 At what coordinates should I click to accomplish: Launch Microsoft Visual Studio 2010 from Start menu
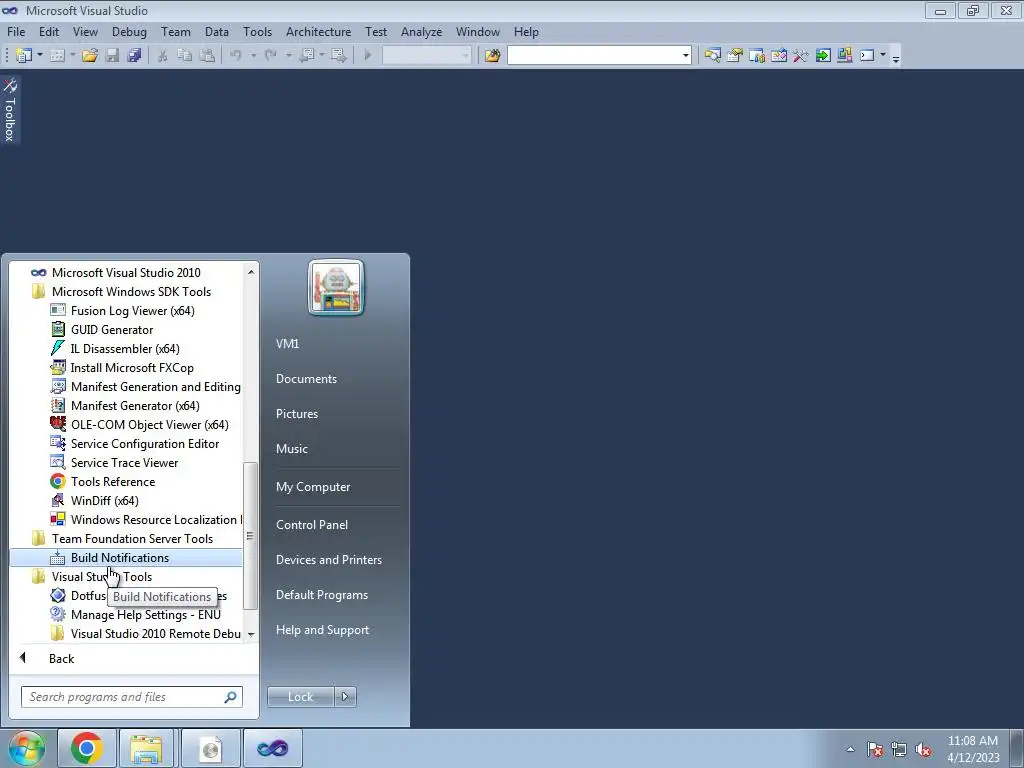(x=126, y=273)
